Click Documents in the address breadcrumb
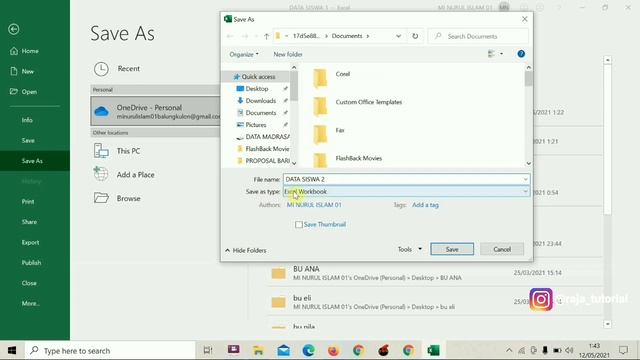 347,36
